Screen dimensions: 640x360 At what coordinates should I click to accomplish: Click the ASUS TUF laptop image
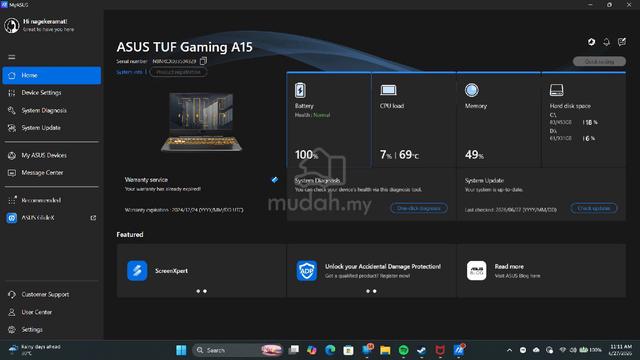(201, 122)
